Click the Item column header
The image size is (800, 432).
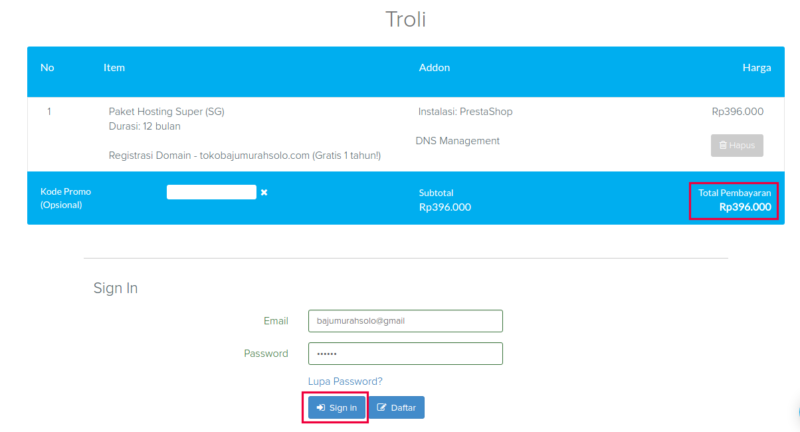click(114, 67)
